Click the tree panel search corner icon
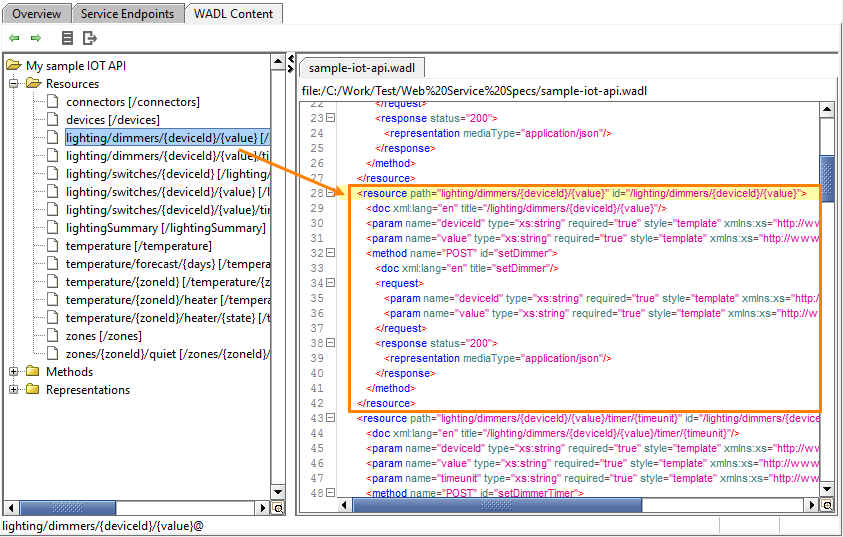The width and height of the screenshot is (843, 537). (x=278, y=507)
